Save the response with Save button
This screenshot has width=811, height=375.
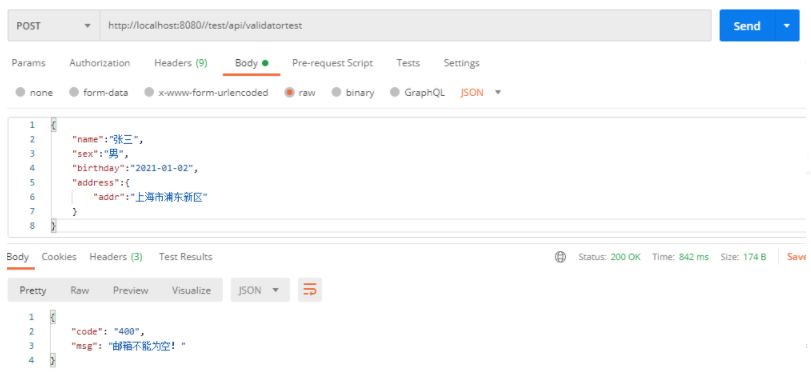pos(797,257)
